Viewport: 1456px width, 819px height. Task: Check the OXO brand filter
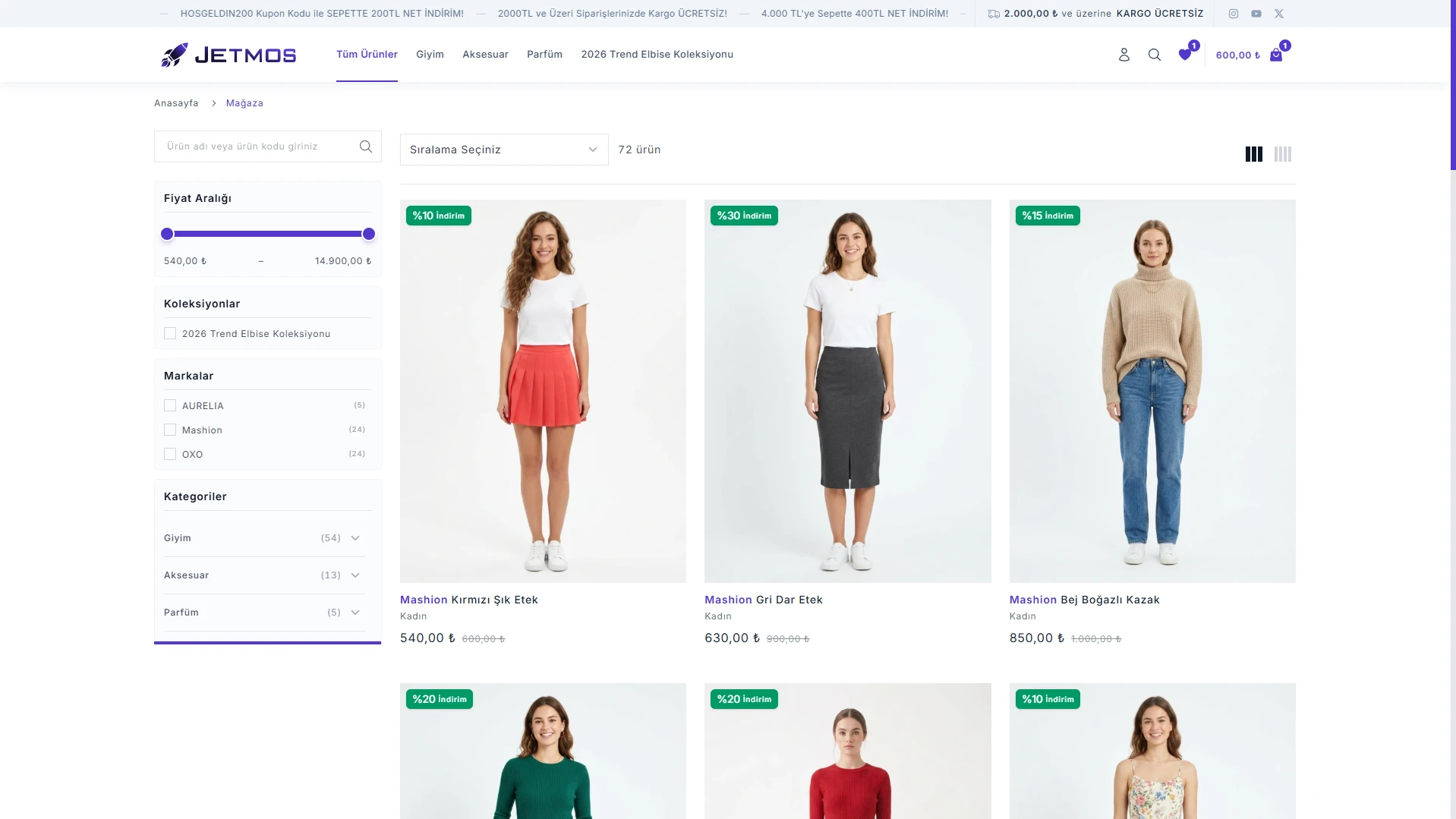point(170,454)
